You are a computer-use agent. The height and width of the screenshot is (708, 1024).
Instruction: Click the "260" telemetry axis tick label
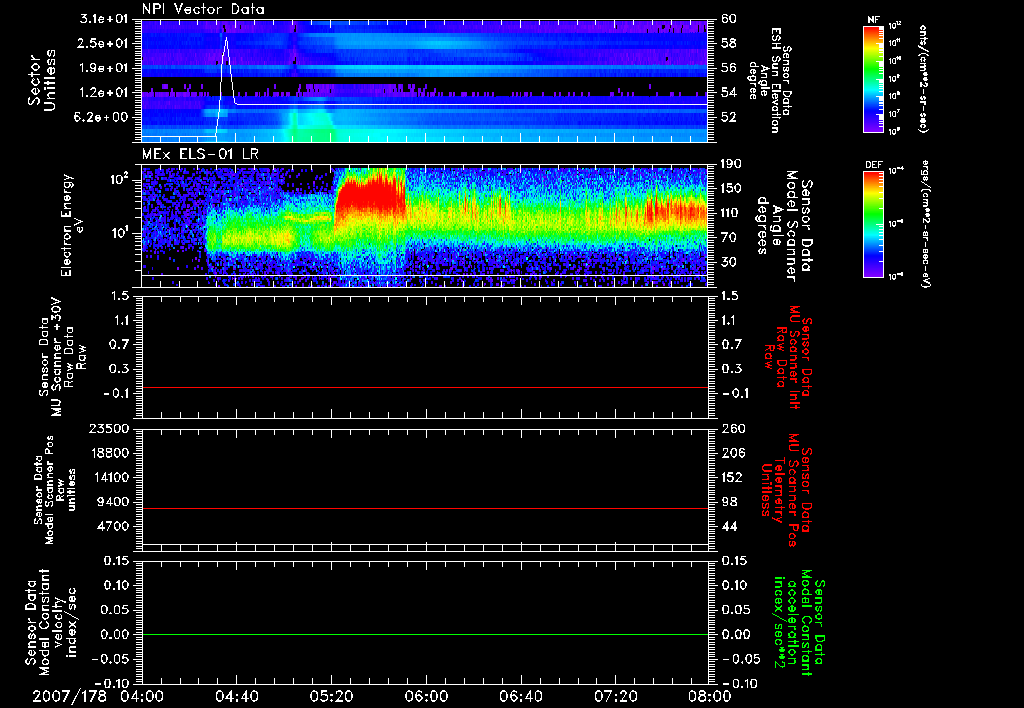coord(733,428)
